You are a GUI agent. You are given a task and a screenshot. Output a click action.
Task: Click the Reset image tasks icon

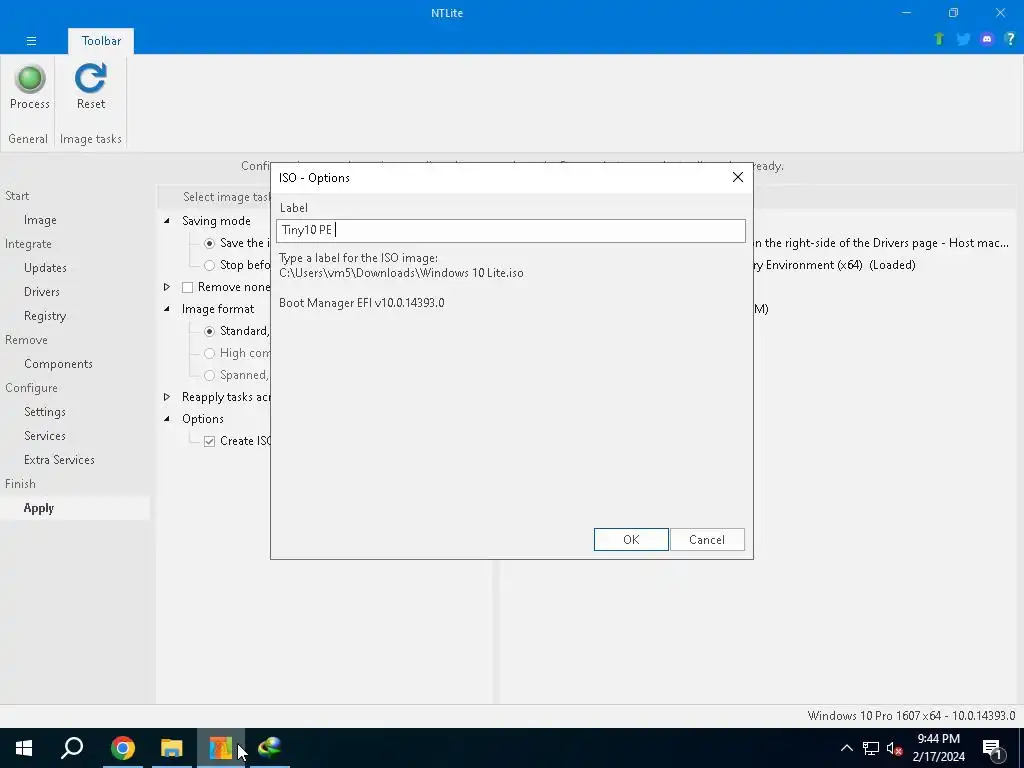click(90, 87)
